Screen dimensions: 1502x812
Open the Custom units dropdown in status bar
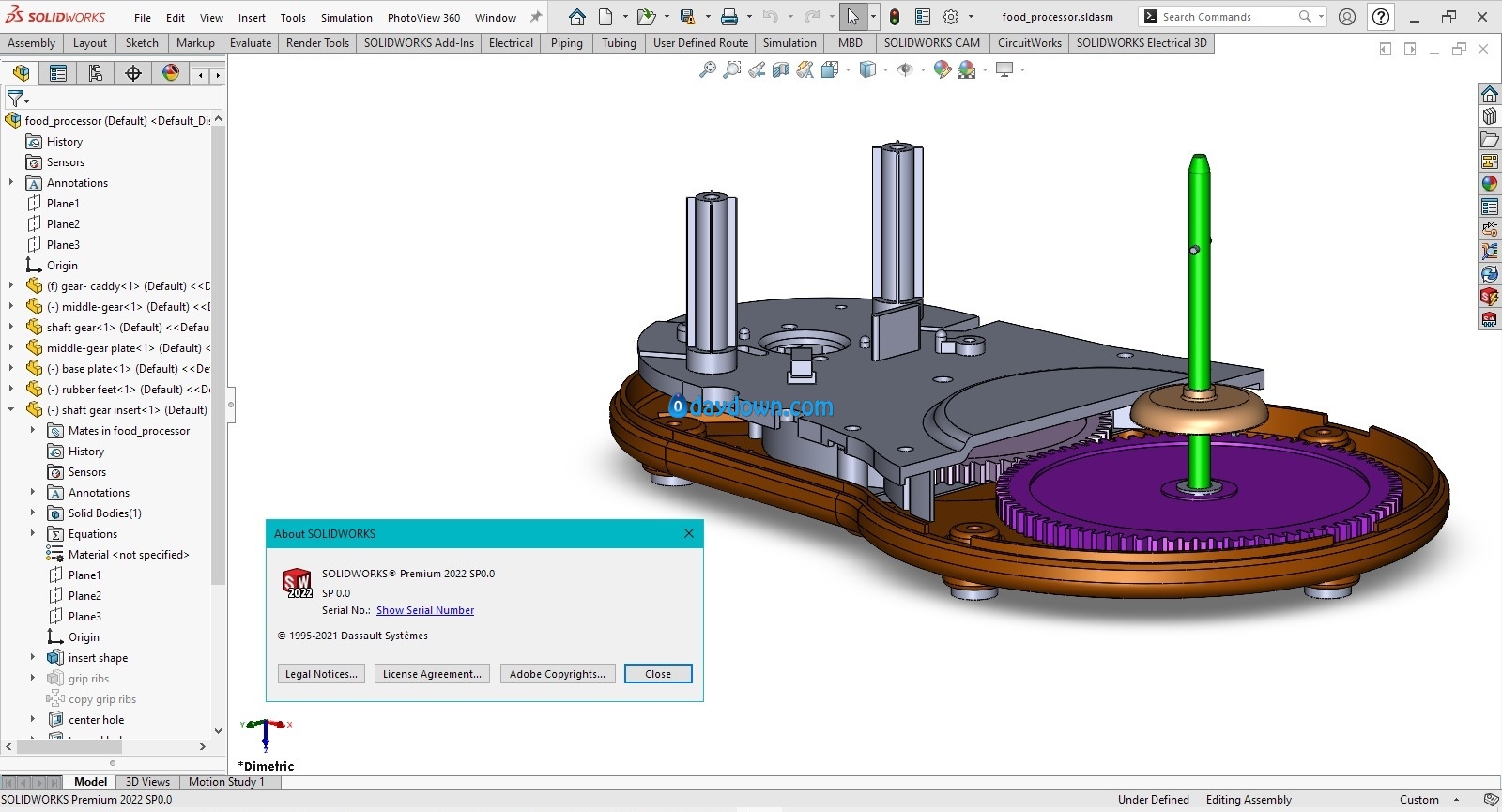tap(1457, 800)
